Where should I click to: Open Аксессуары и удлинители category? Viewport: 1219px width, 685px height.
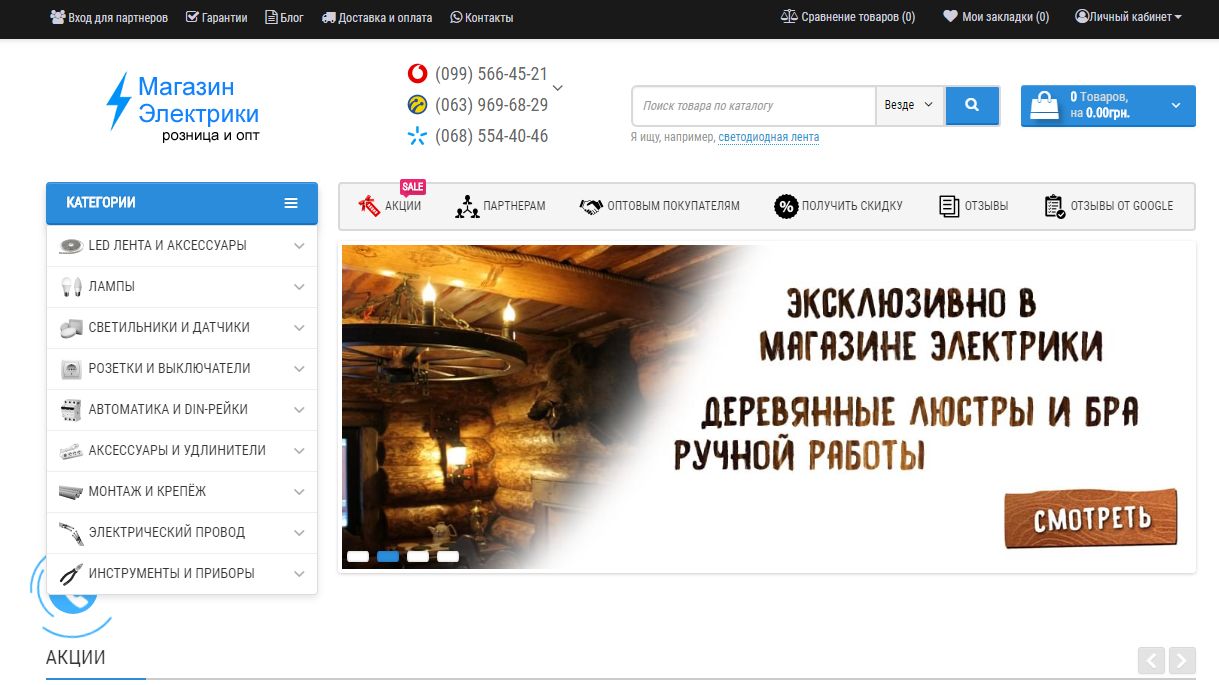point(182,450)
